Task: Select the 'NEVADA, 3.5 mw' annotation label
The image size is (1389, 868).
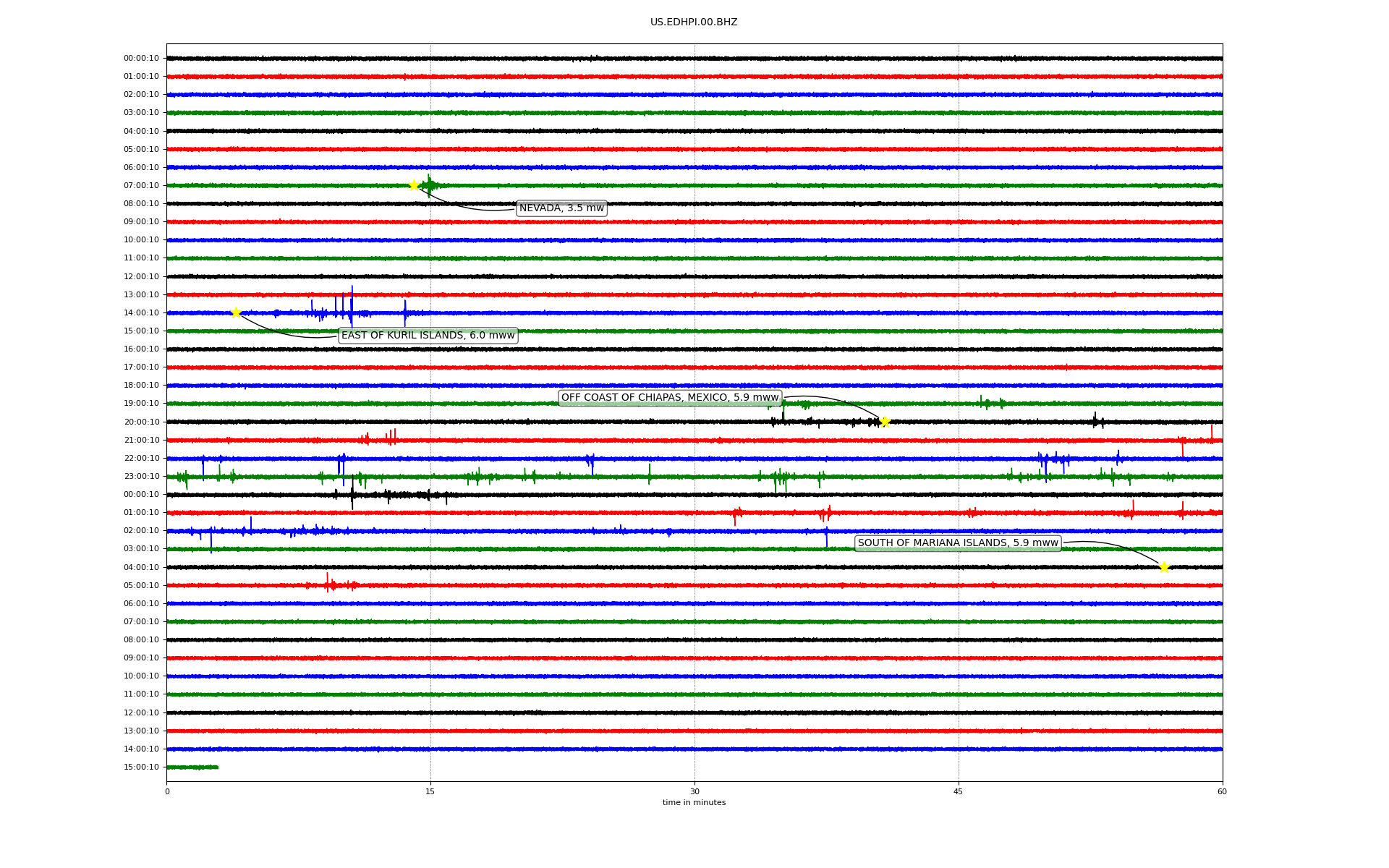Action: [x=561, y=208]
